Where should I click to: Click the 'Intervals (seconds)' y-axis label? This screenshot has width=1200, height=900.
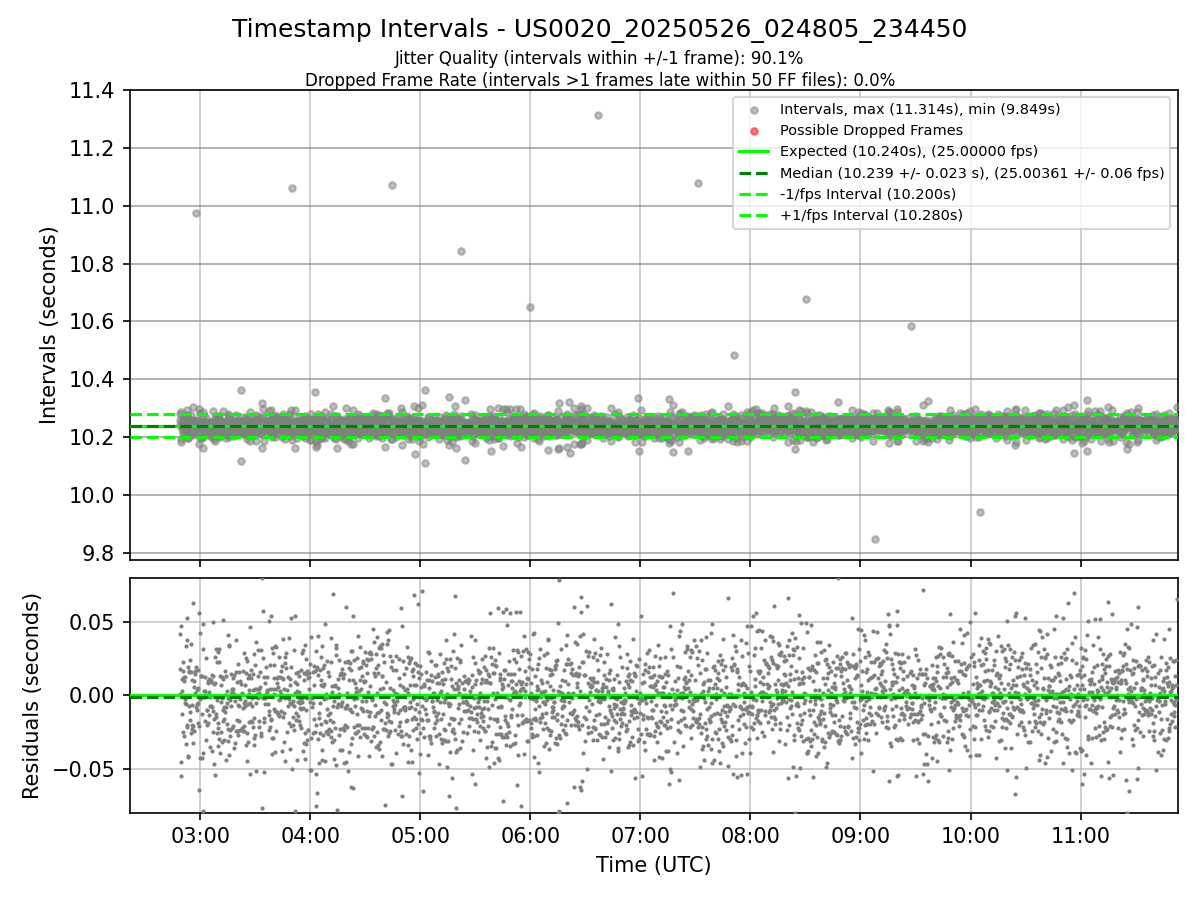49,325
